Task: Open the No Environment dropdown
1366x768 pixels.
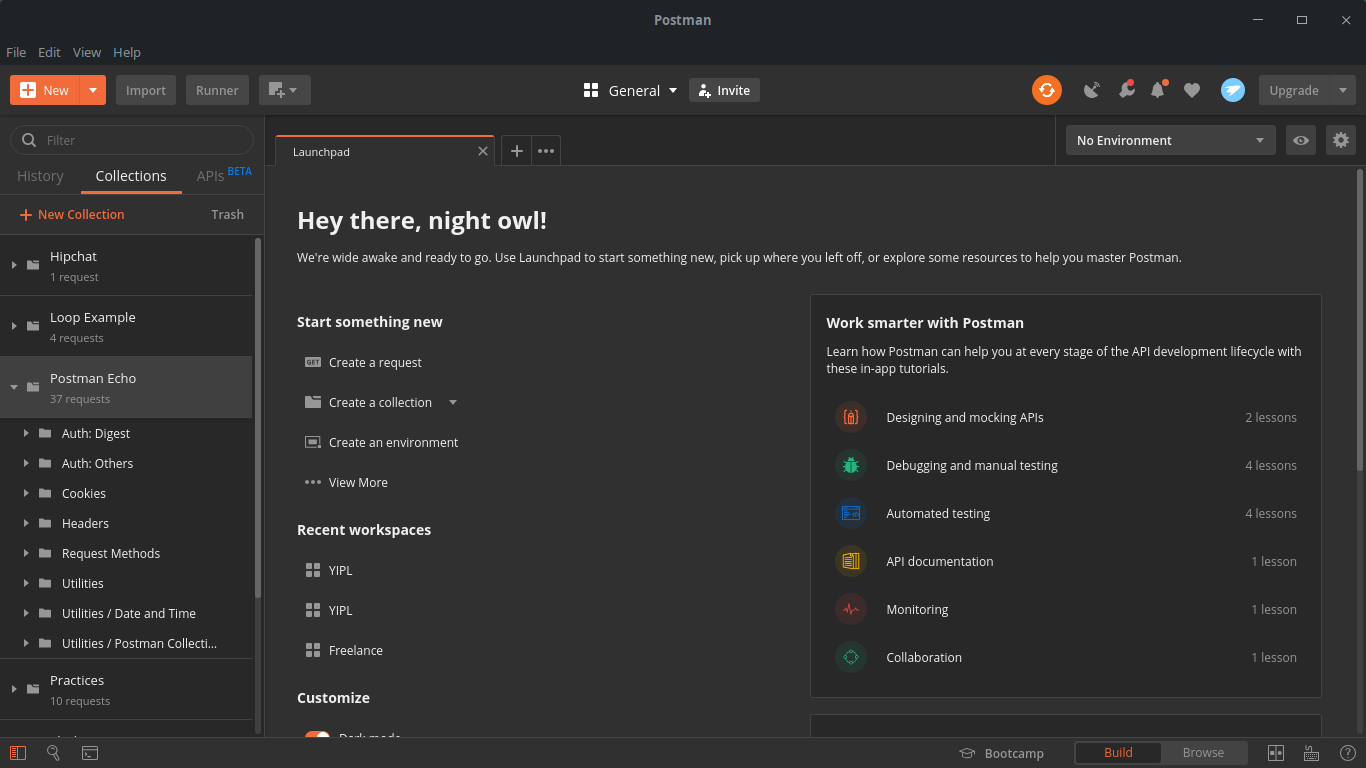Action: (x=1171, y=140)
